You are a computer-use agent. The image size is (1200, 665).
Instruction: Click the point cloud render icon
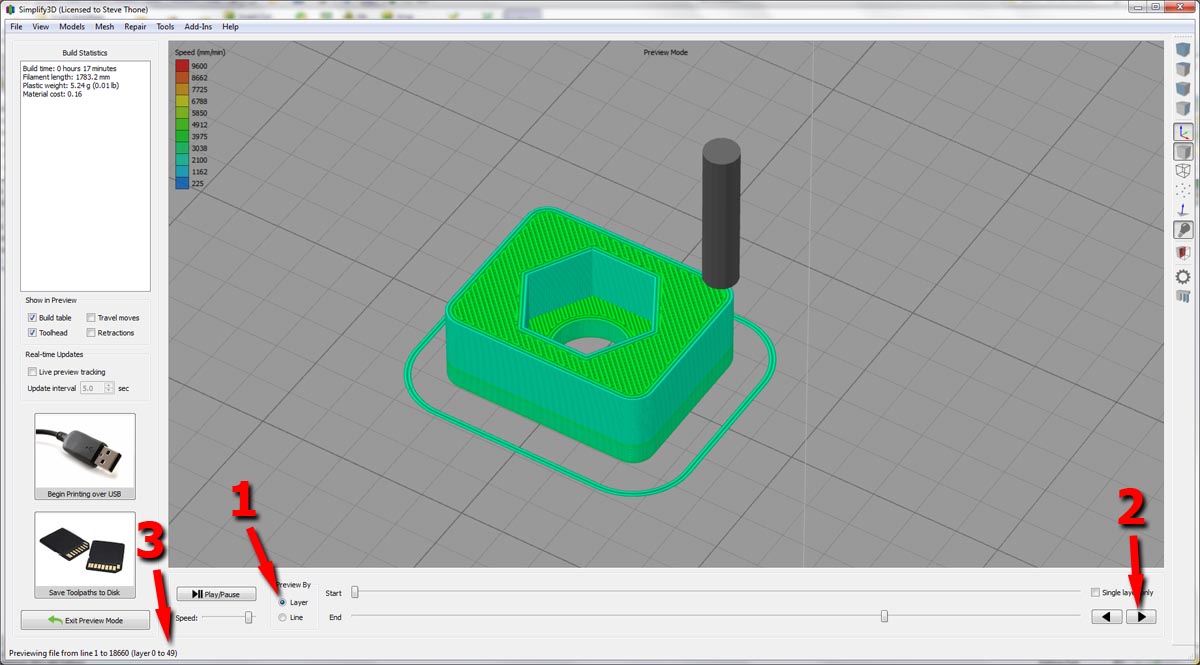[x=1183, y=190]
